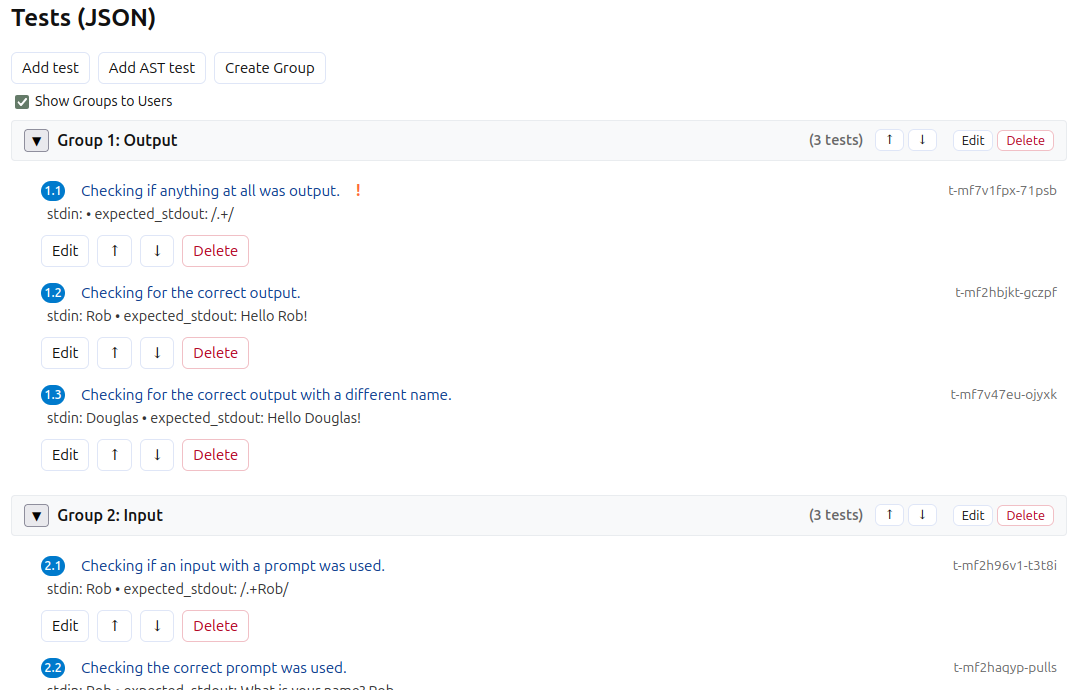This screenshot has height=690, width=1074.
Task: Click the Create Group button
Action: [x=270, y=68]
